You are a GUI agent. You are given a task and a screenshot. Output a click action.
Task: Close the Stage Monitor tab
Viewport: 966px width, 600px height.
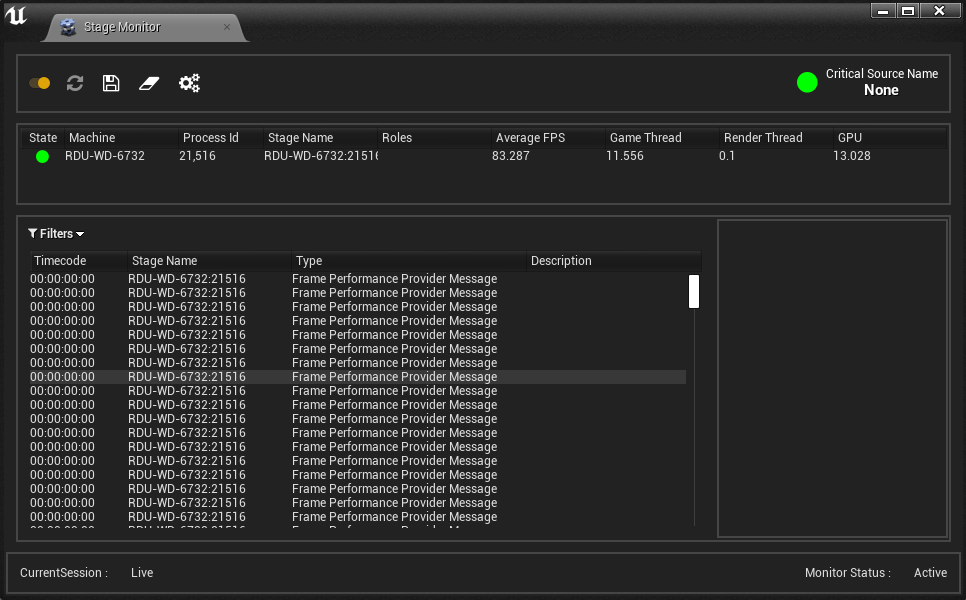pyautogui.click(x=227, y=28)
